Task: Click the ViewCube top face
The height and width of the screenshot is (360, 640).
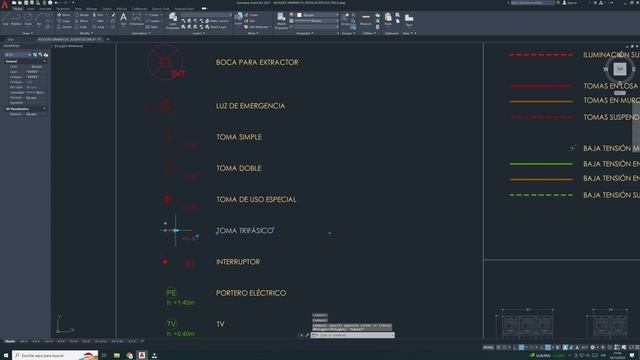Action: point(620,69)
